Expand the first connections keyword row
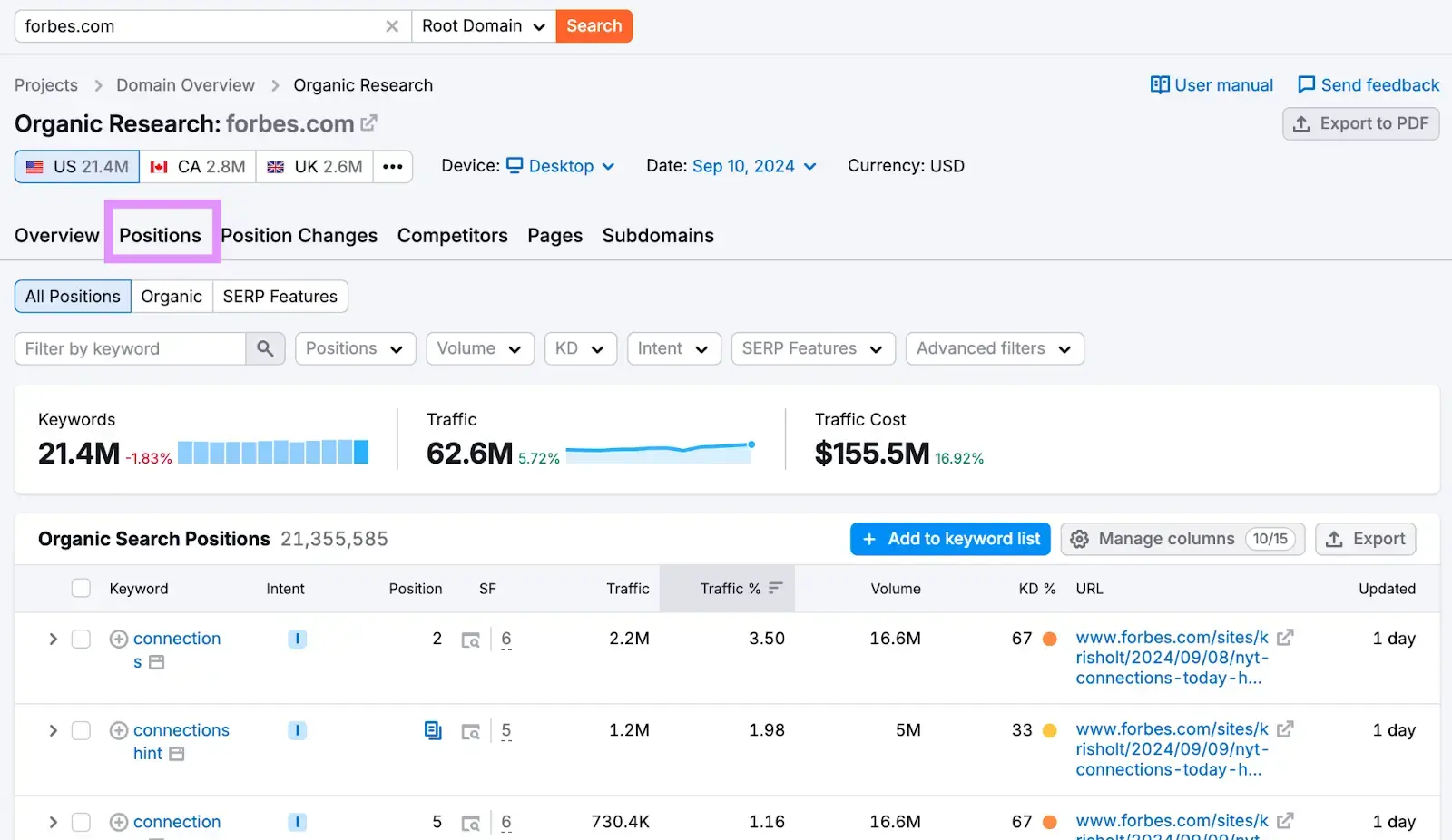This screenshot has width=1452, height=840. (x=52, y=639)
